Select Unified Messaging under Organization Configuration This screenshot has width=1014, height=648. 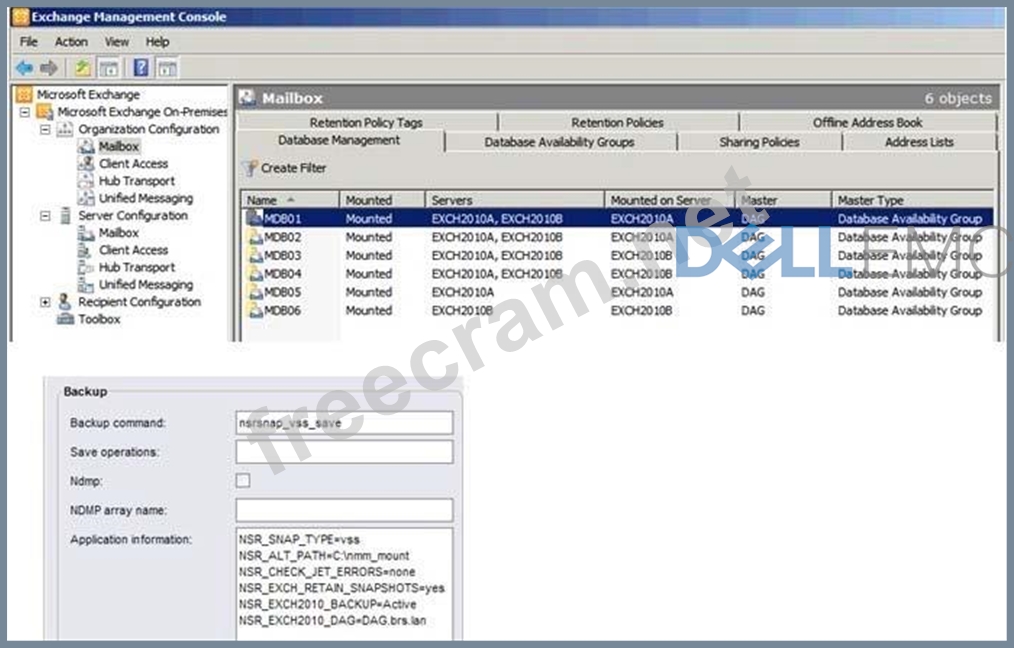(146, 198)
